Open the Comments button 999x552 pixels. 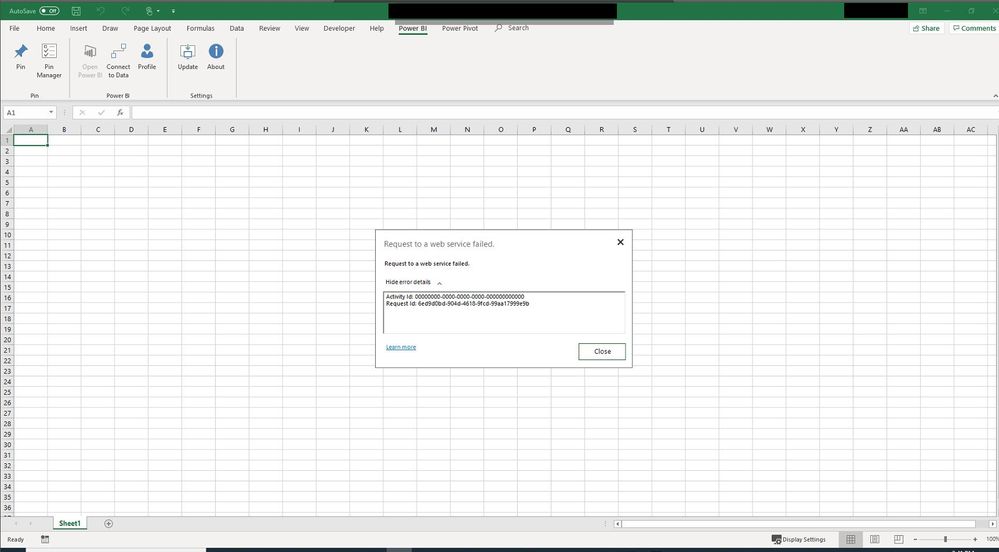[x=974, y=28]
